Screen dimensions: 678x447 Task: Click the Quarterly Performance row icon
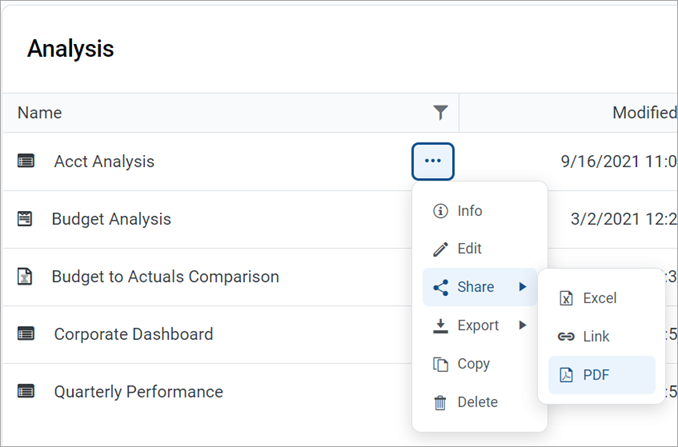26,392
